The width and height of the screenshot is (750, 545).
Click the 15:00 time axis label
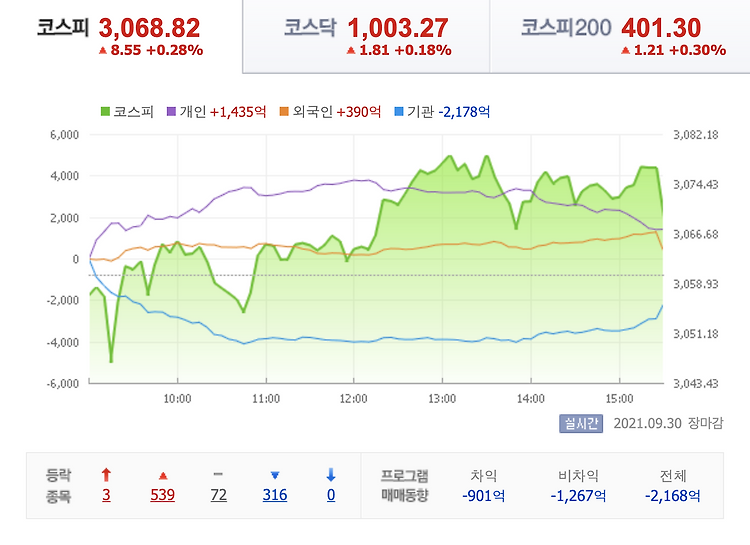pos(619,399)
